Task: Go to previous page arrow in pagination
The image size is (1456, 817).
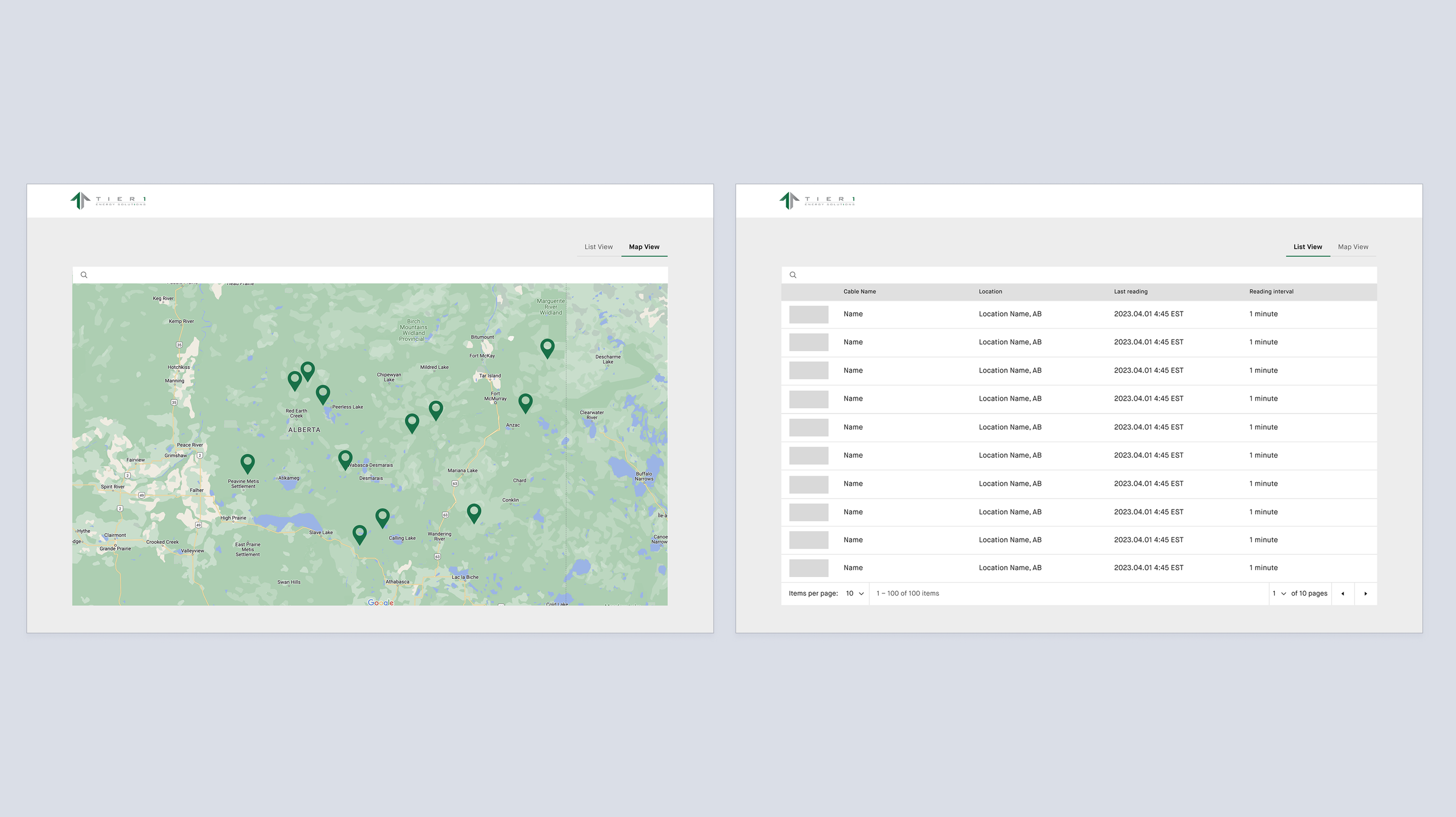Action: click(x=1342, y=593)
